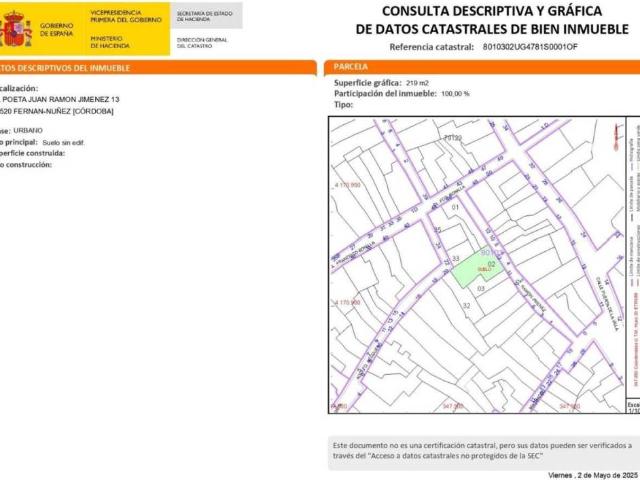Click parcel number 32 on the map
Image resolution: width=640 pixels, height=480 pixels.
466,305
